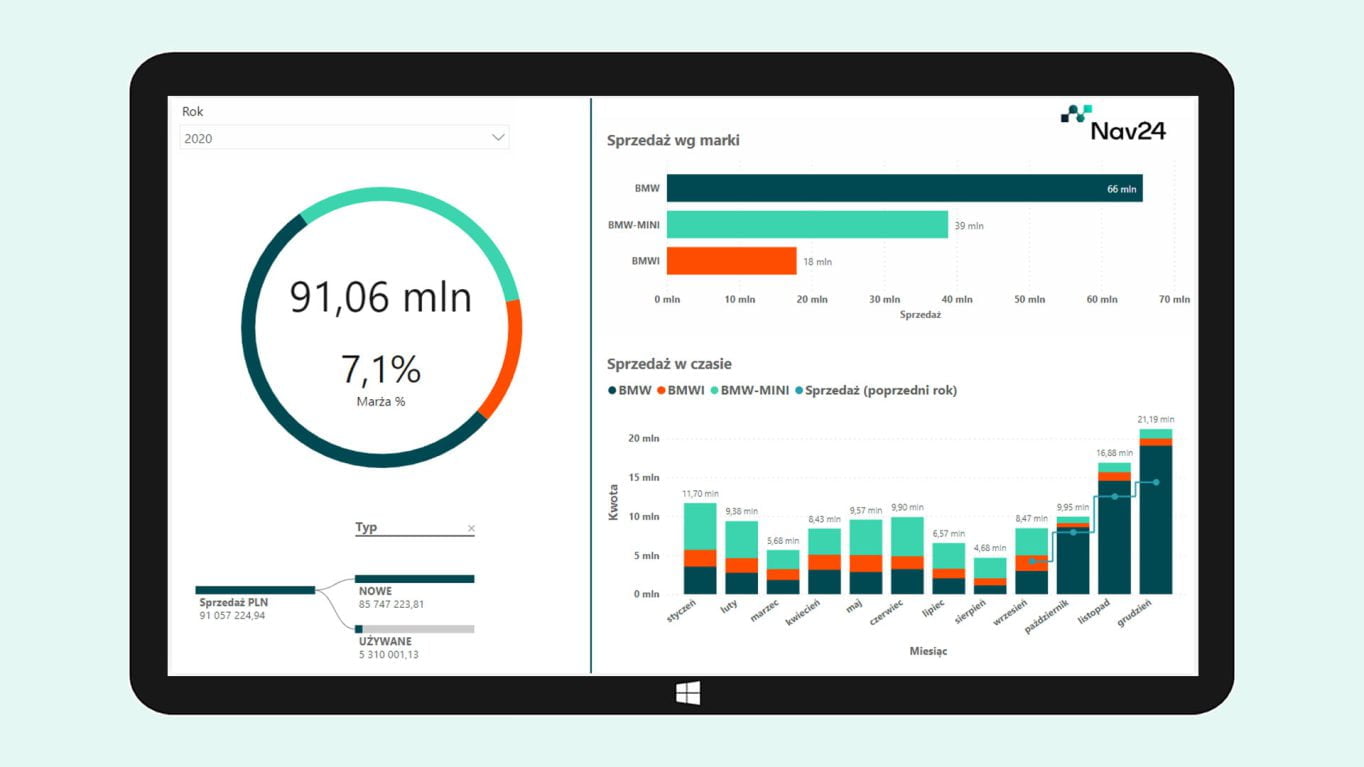Click the Miesiąc axis title
This screenshot has width=1364, height=767.
coord(928,652)
